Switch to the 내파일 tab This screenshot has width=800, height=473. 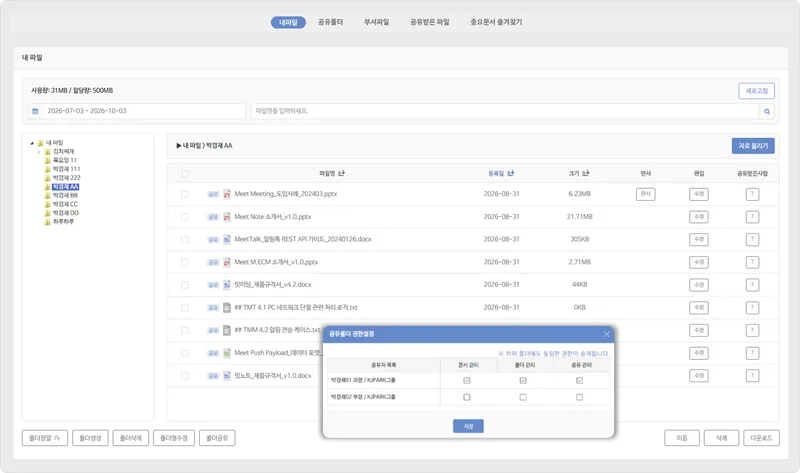(x=288, y=22)
